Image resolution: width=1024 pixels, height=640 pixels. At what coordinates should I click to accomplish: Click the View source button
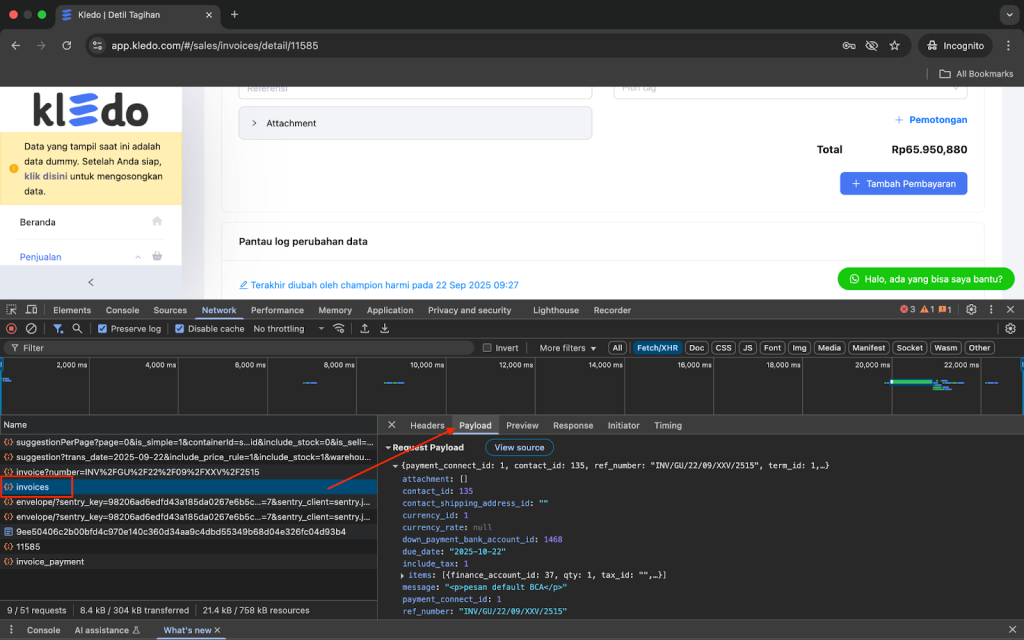(519, 447)
